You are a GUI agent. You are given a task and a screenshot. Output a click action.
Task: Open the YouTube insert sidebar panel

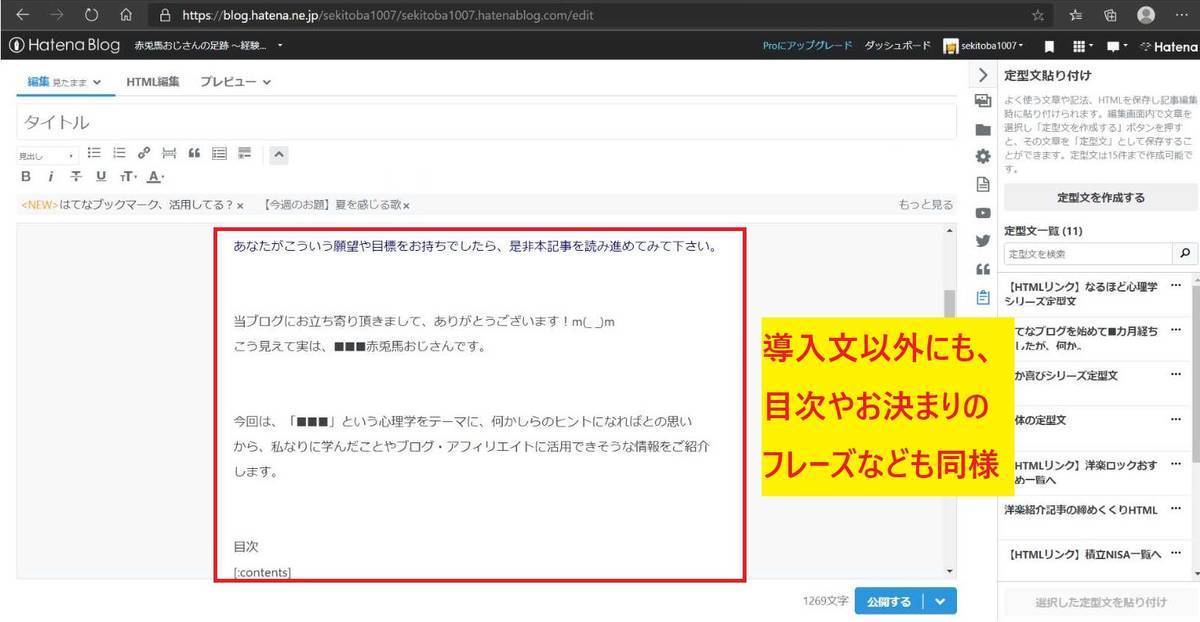tap(982, 212)
